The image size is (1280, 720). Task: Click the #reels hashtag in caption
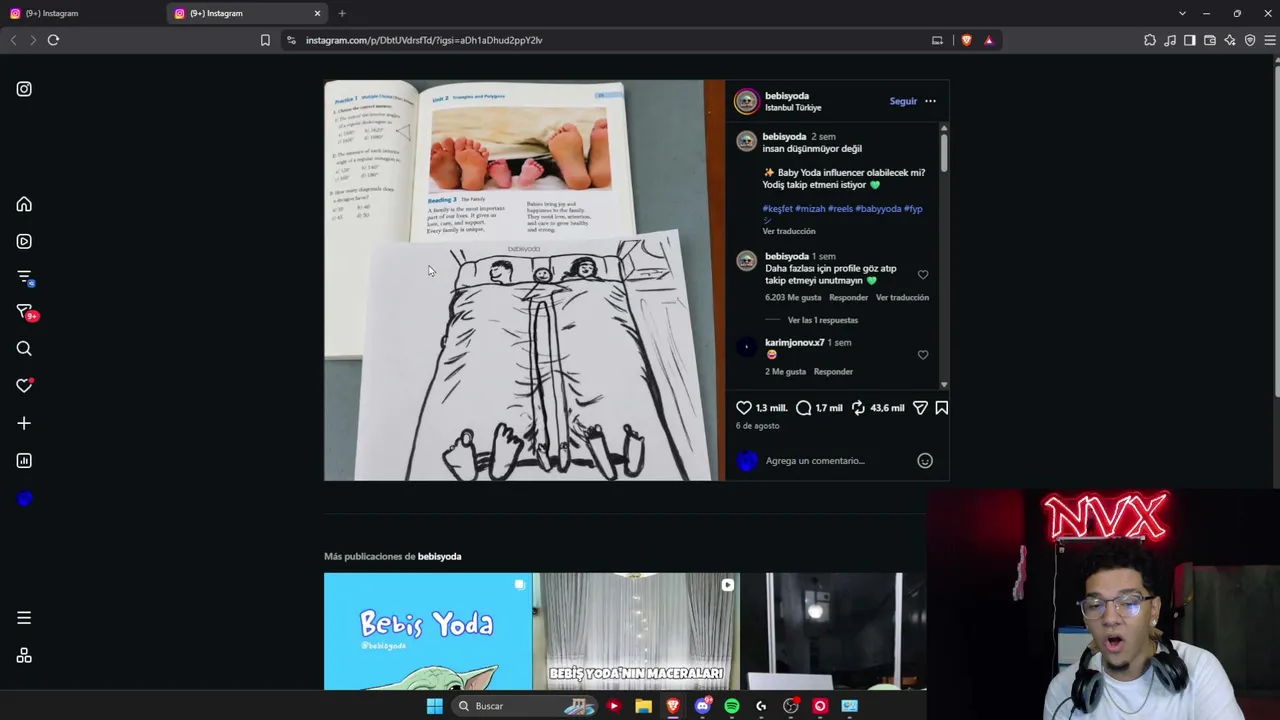tap(840, 209)
